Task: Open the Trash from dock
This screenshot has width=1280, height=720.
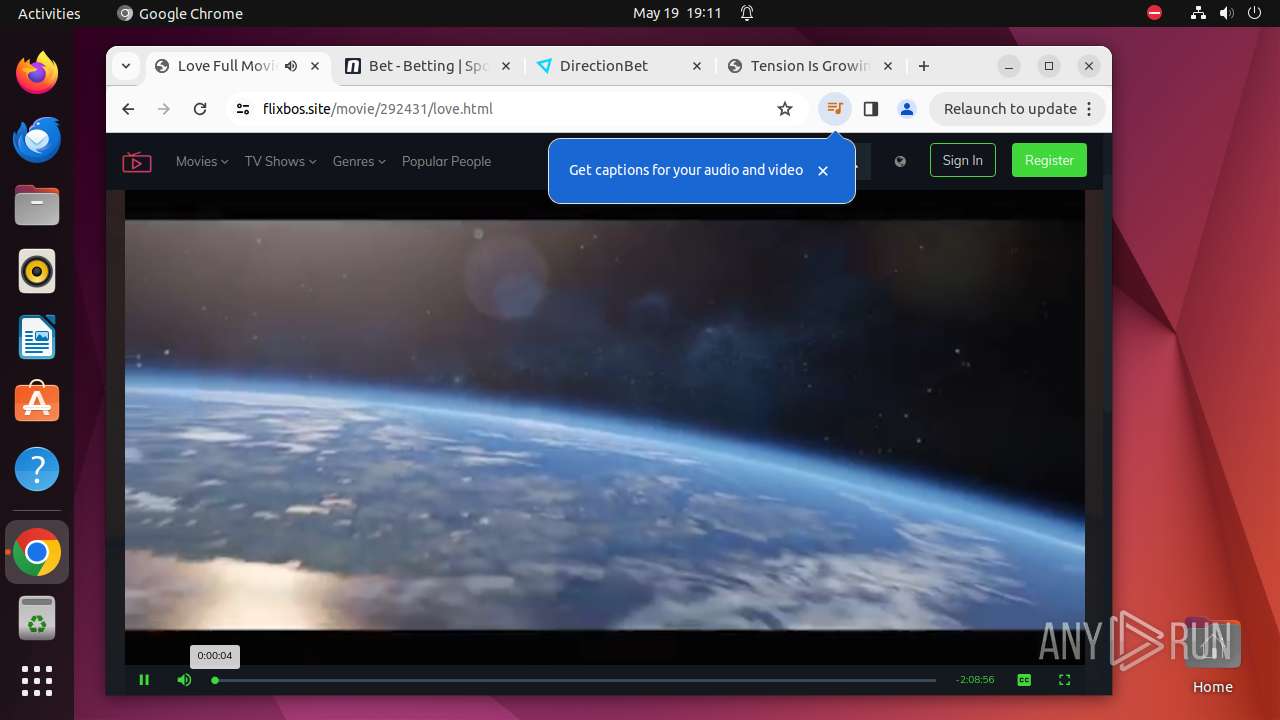Action: [x=37, y=618]
